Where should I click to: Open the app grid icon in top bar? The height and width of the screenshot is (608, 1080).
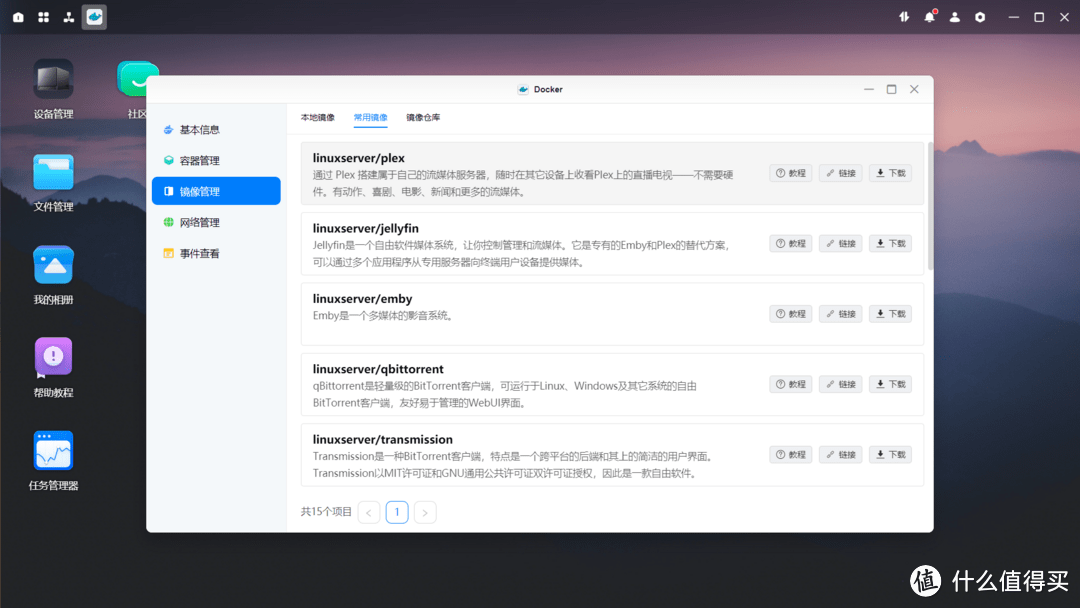click(x=43, y=17)
